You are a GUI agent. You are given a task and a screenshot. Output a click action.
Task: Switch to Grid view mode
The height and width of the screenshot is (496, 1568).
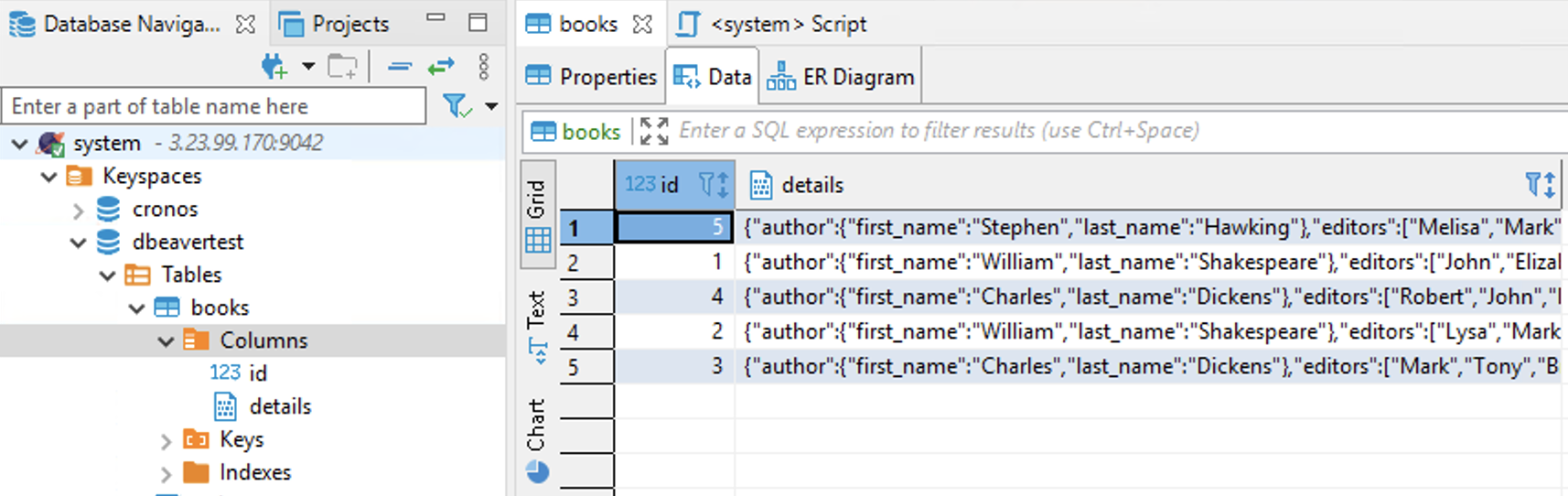(537, 216)
